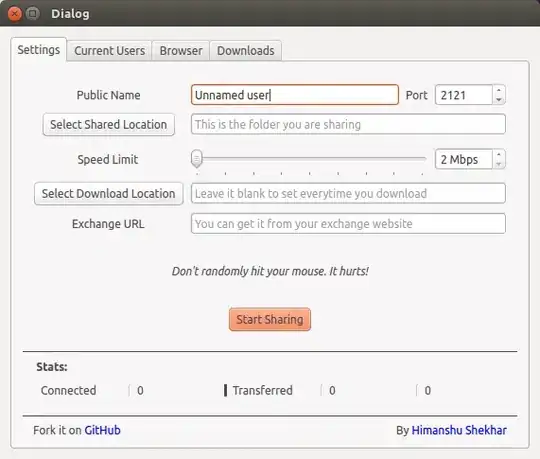Click Select Shared Location button
Viewport: 540px width, 459px height.
(109, 125)
